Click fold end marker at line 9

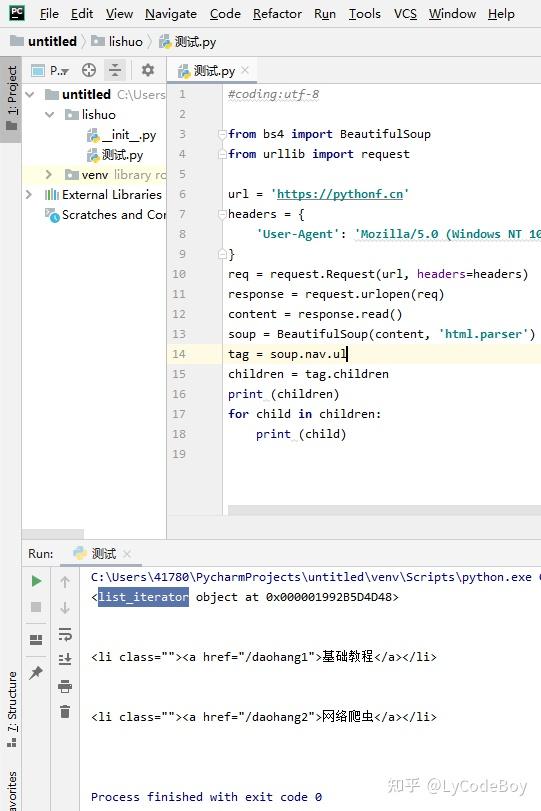pyautogui.click(x=223, y=254)
